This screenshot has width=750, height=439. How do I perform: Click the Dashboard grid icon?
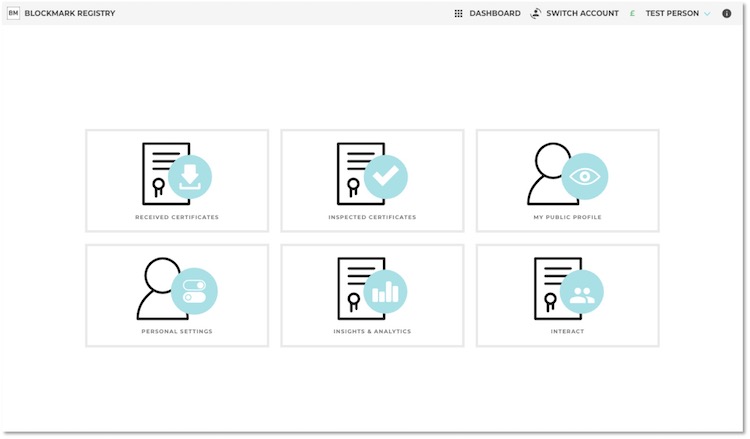(x=458, y=14)
